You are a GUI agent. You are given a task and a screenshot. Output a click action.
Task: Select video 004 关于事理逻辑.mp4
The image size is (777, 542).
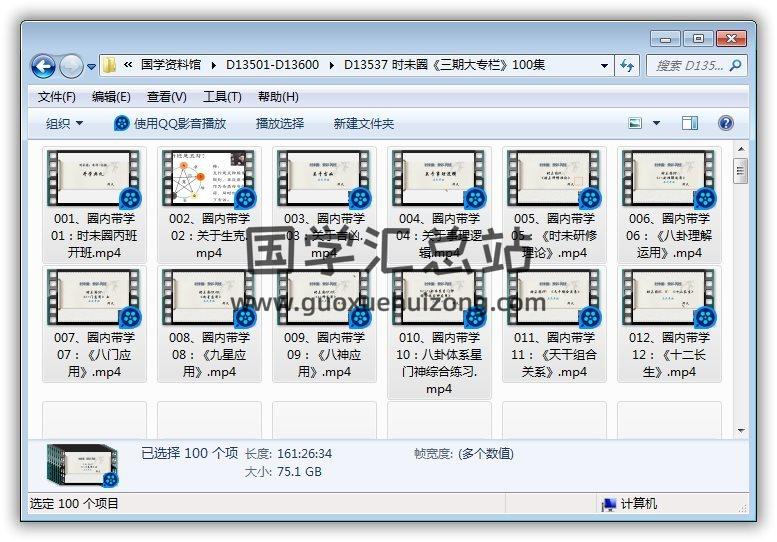(x=439, y=205)
